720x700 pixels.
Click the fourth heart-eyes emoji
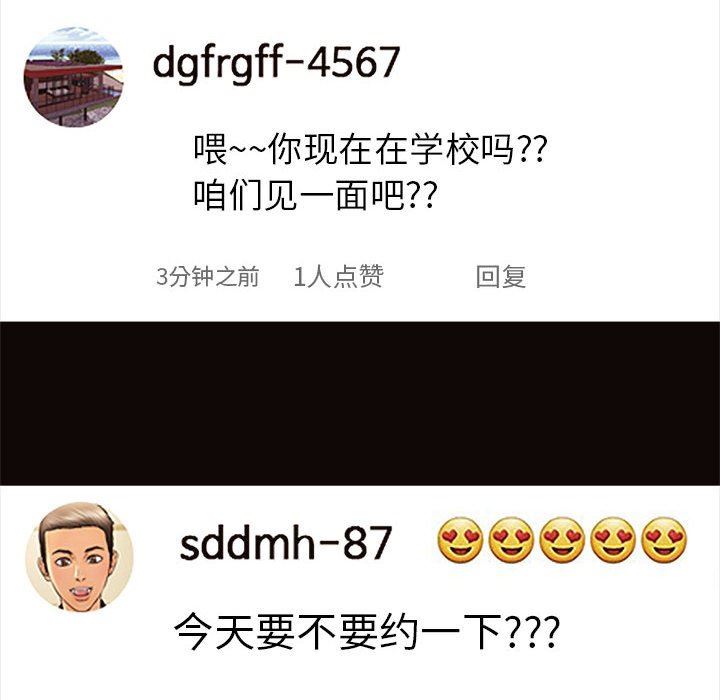613,540
